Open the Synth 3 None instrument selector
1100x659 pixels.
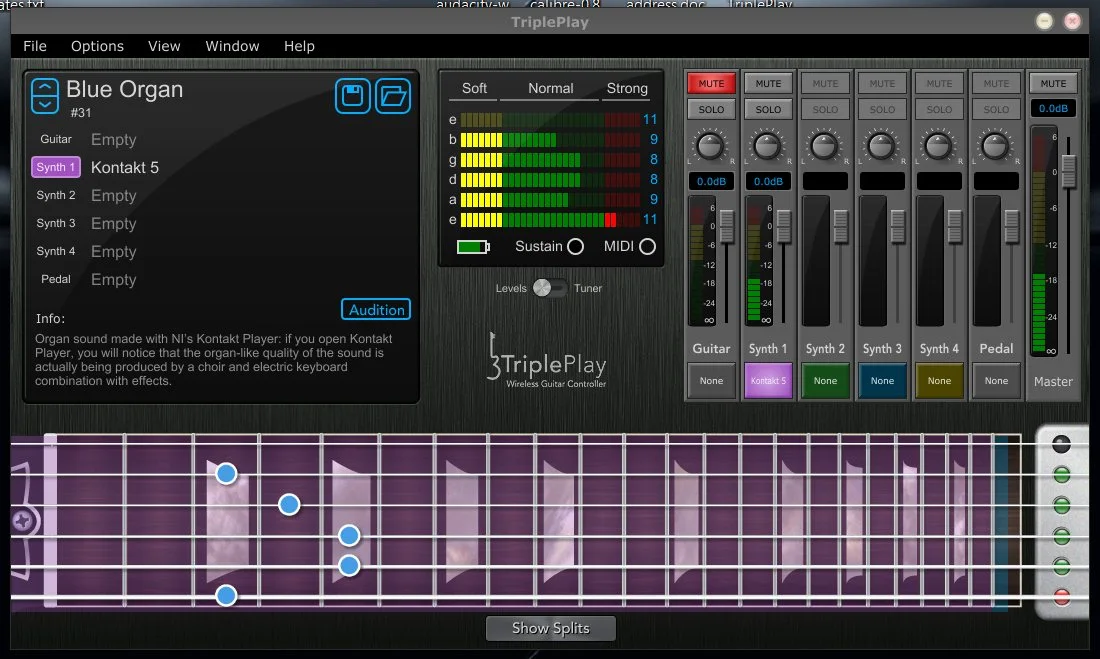[x=883, y=381]
